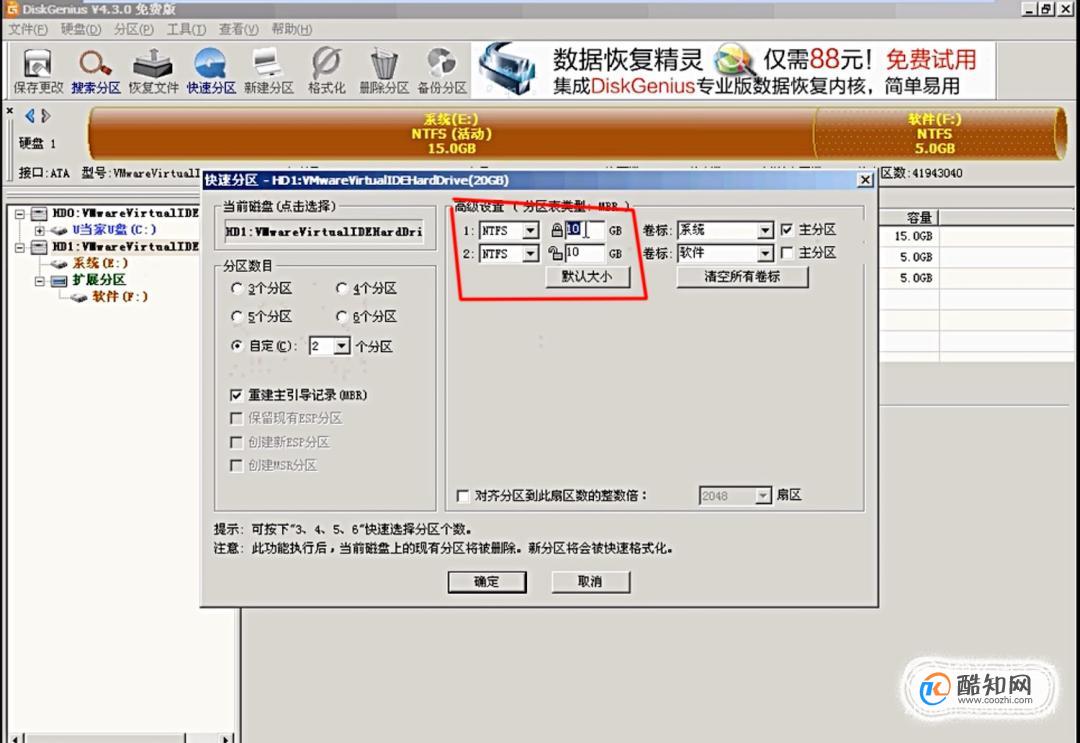This screenshot has height=743, width=1080.
Task: Click the partition 1 size input field
Action: click(x=584, y=230)
